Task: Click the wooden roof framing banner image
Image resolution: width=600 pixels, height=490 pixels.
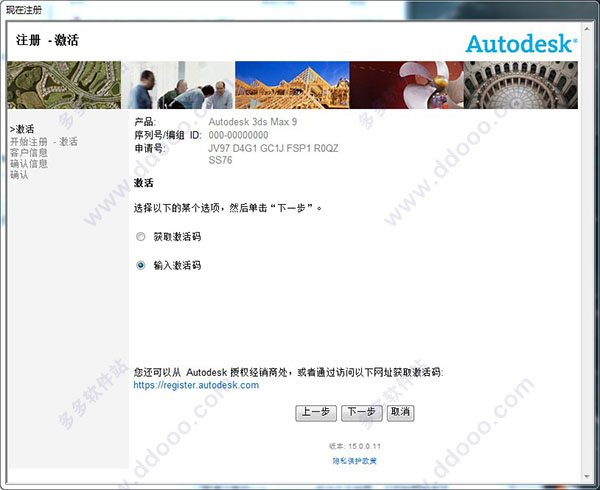Action: pyautogui.click(x=292, y=85)
